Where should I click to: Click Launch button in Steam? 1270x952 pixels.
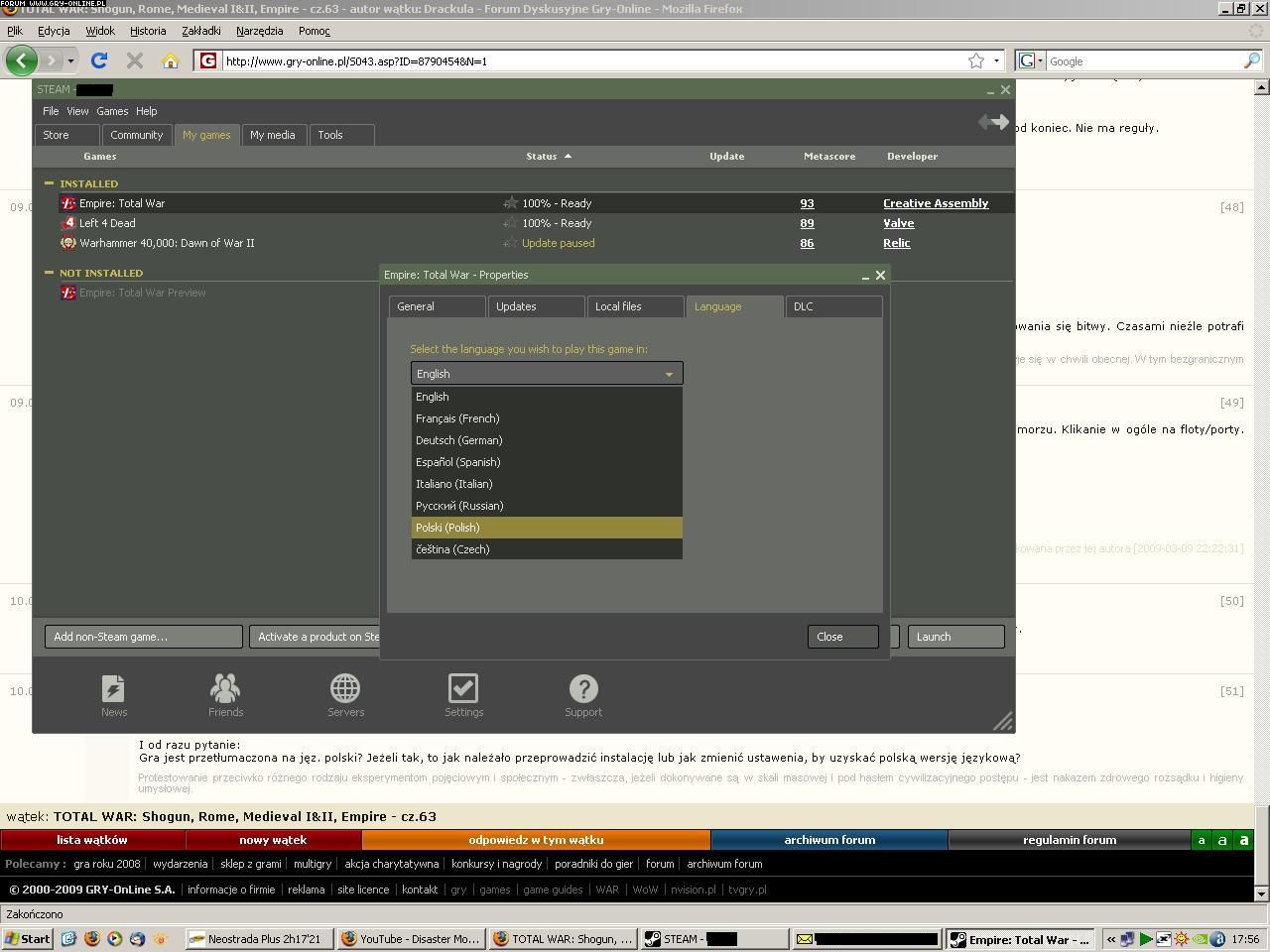tap(956, 637)
